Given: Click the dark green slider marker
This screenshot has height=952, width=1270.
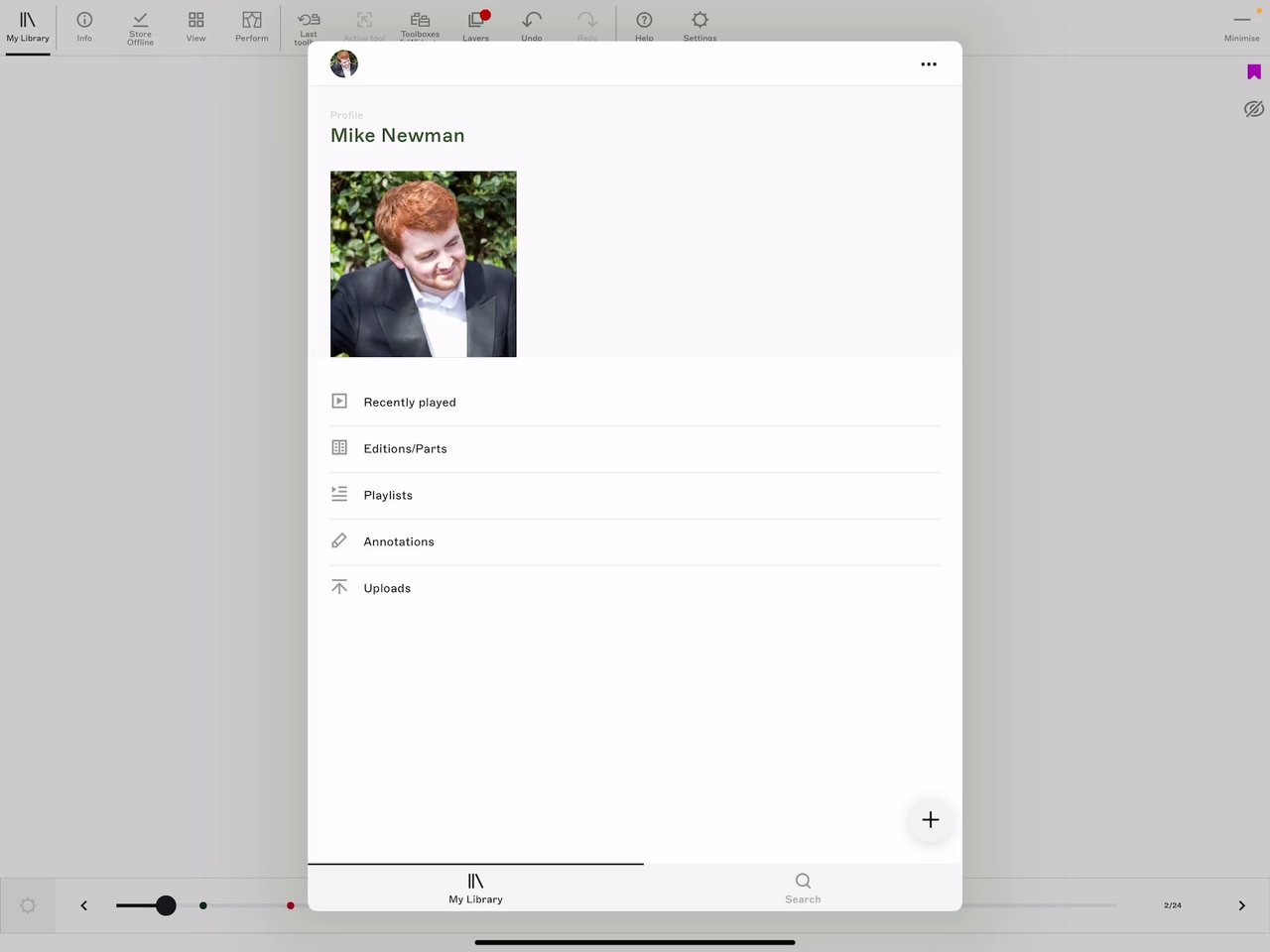Looking at the screenshot, I should [x=203, y=905].
